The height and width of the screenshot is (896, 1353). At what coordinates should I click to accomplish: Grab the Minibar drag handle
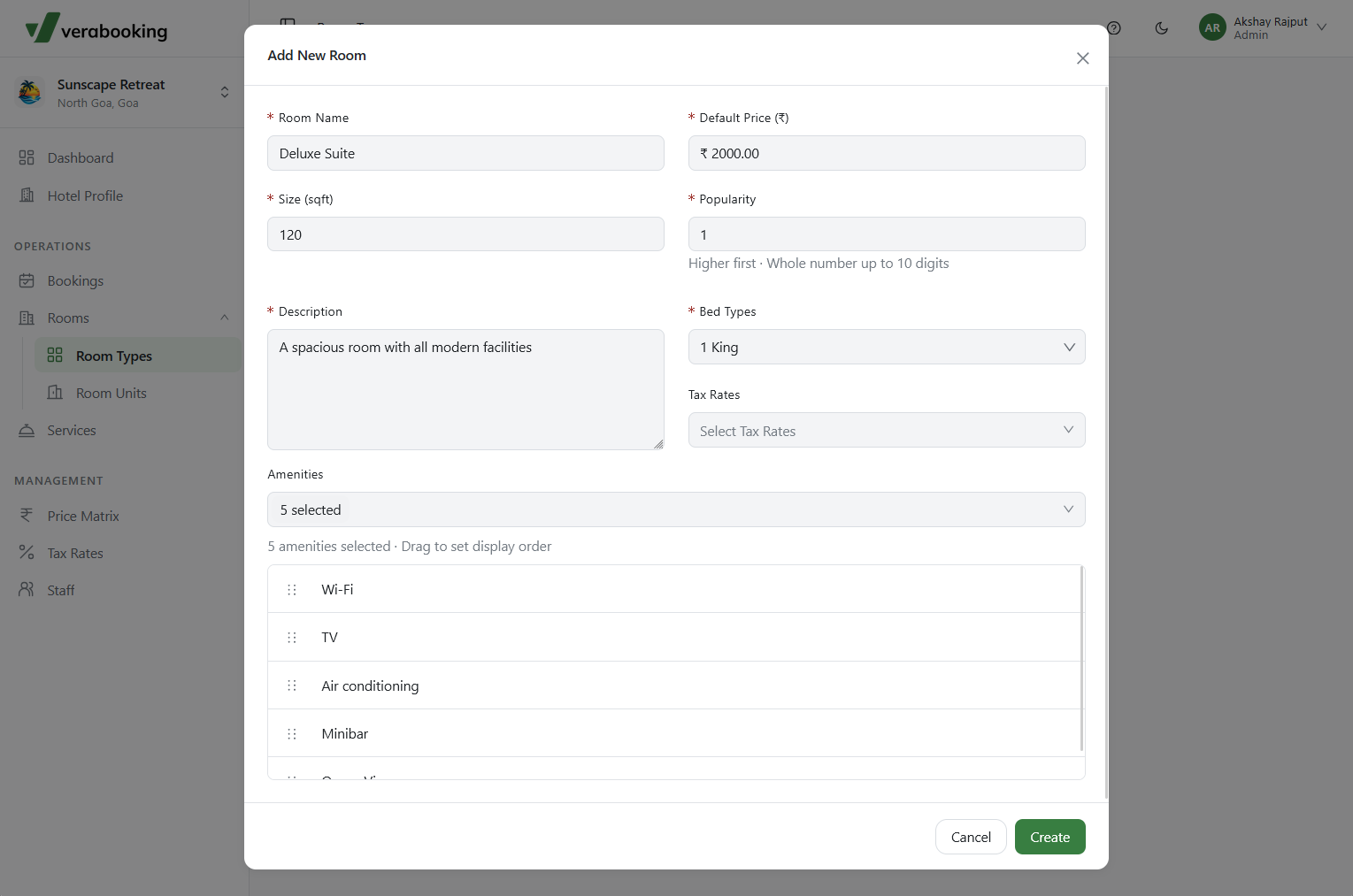(x=292, y=734)
